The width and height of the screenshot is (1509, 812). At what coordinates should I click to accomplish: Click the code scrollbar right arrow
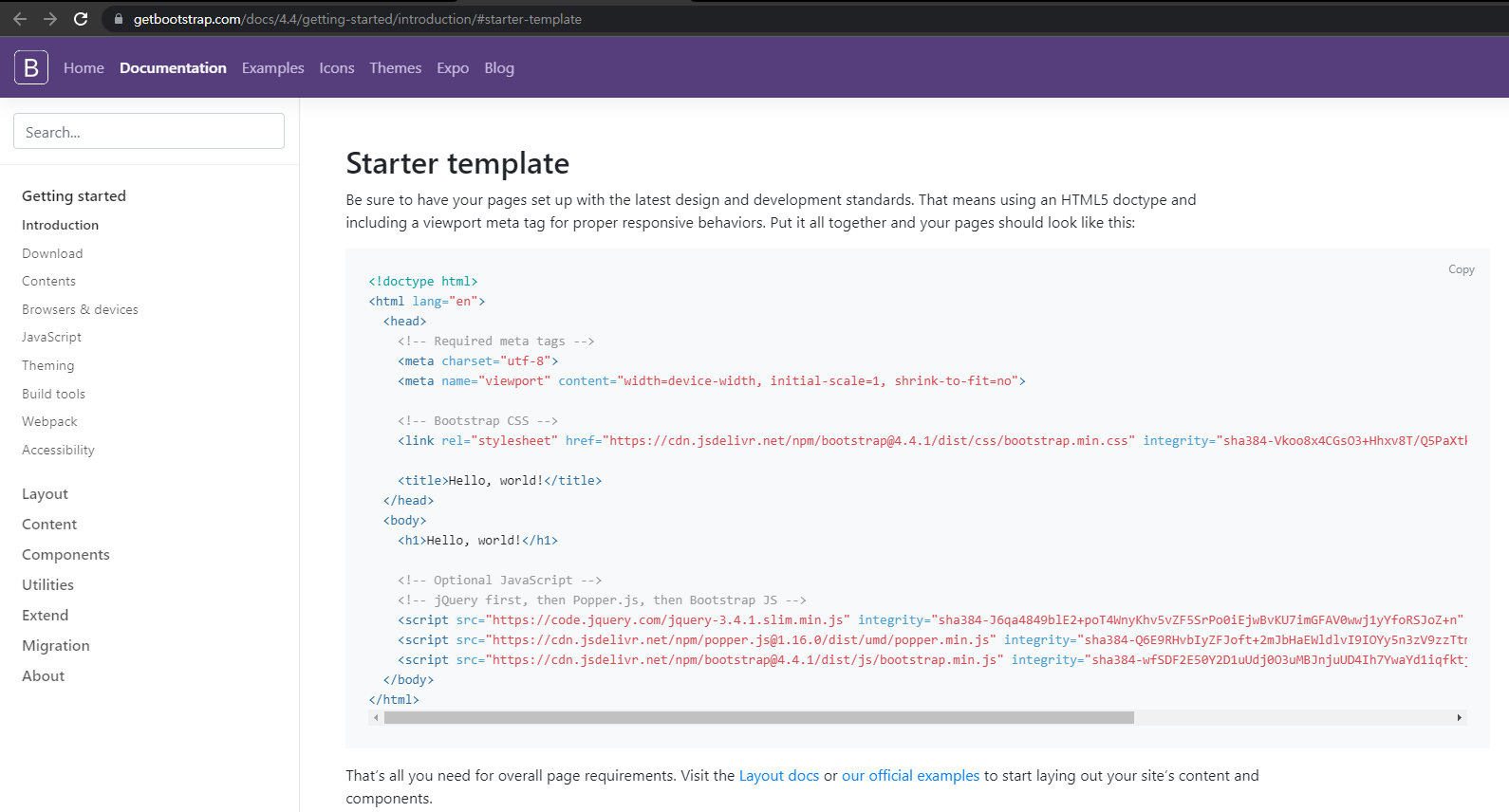pos(1459,718)
